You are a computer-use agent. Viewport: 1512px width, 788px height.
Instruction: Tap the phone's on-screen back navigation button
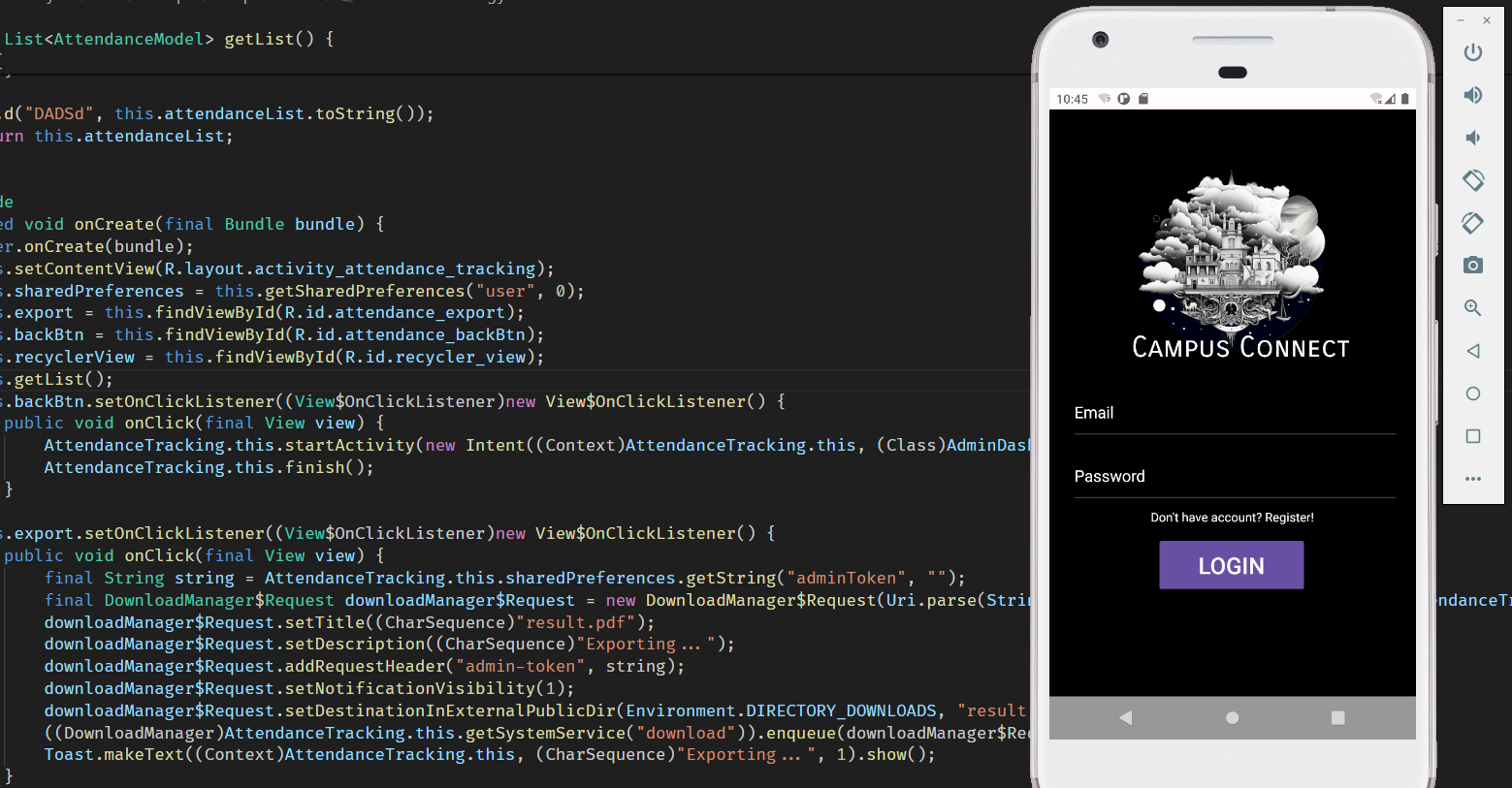[1125, 718]
